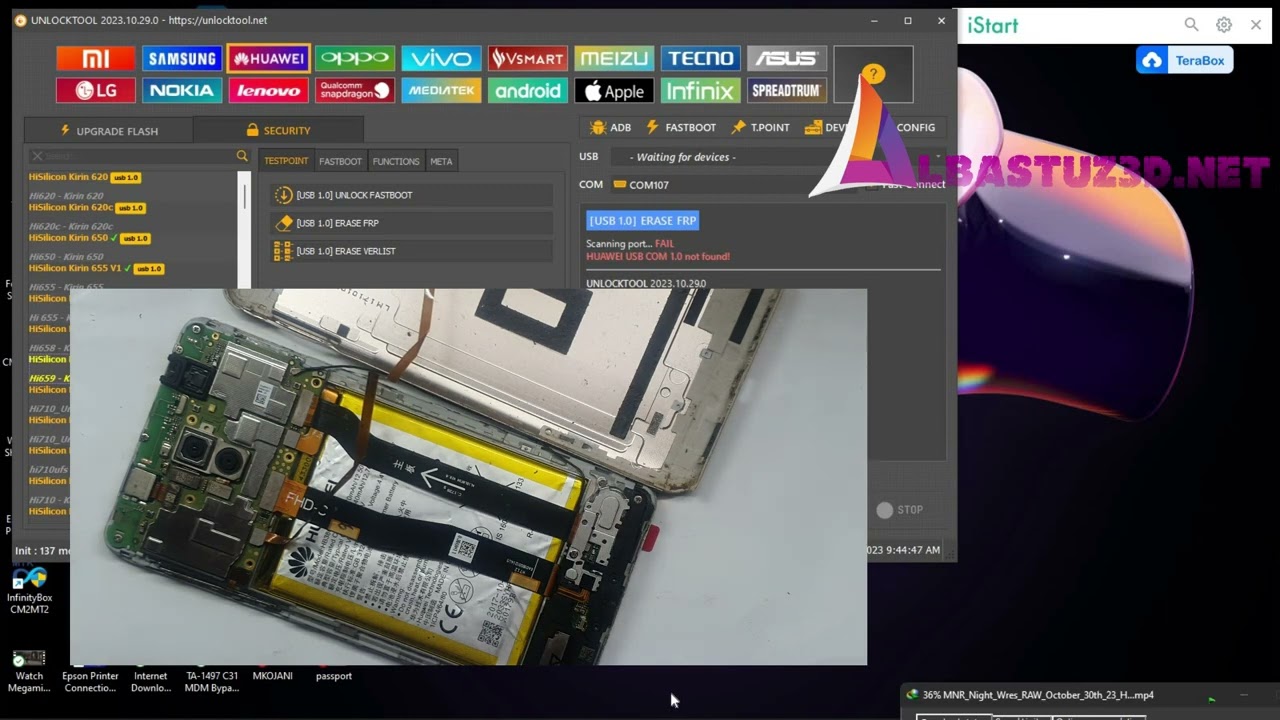The width and height of the screenshot is (1280, 720).
Task: Run [USB 1.0] Unlock Fastboot
Action: 411,195
